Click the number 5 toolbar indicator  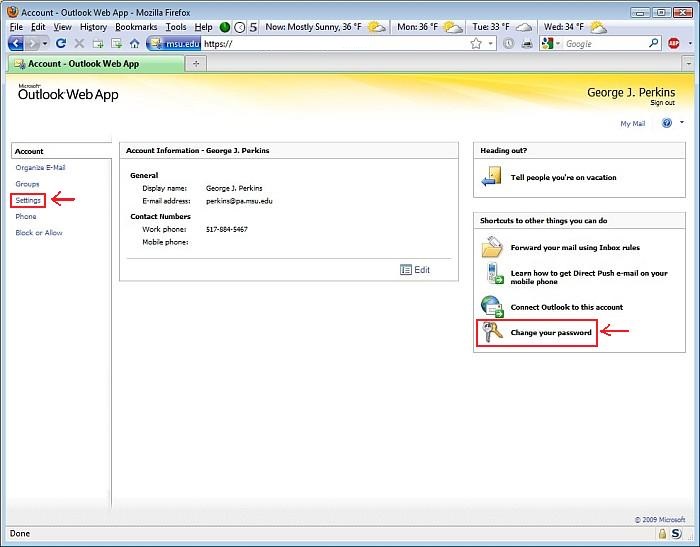pyautogui.click(x=253, y=27)
